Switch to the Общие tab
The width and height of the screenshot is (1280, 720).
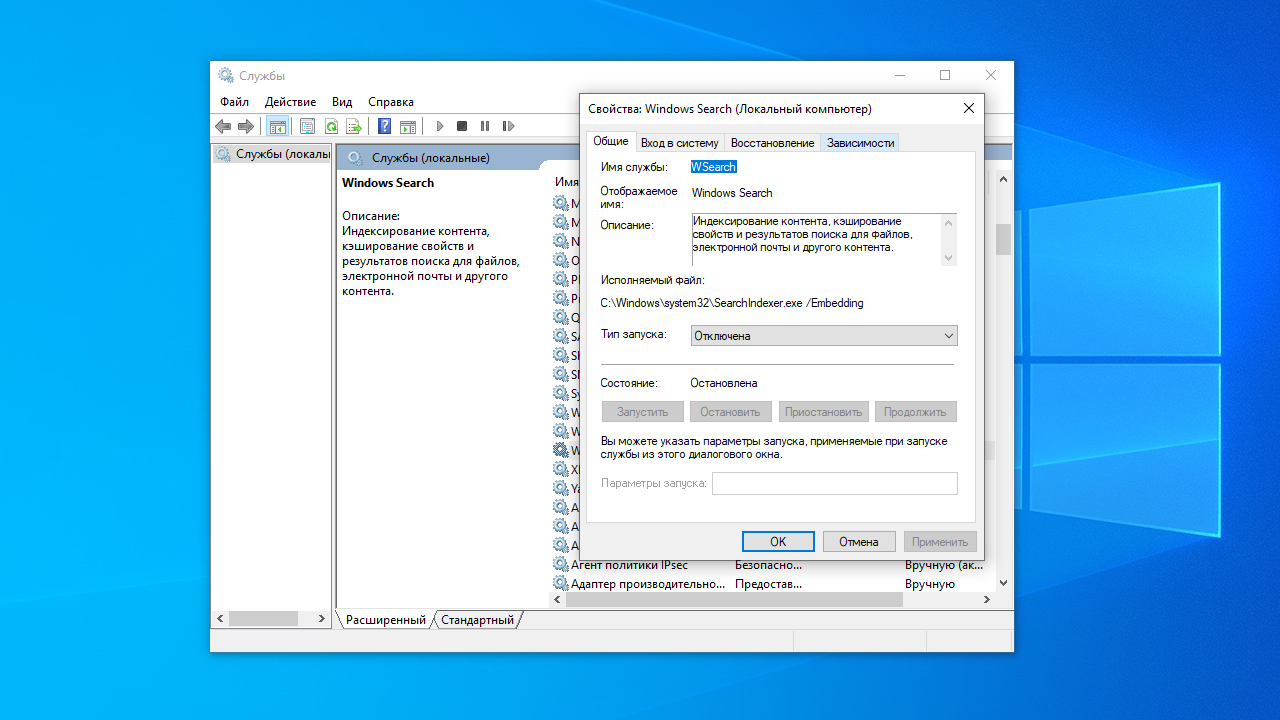point(611,141)
